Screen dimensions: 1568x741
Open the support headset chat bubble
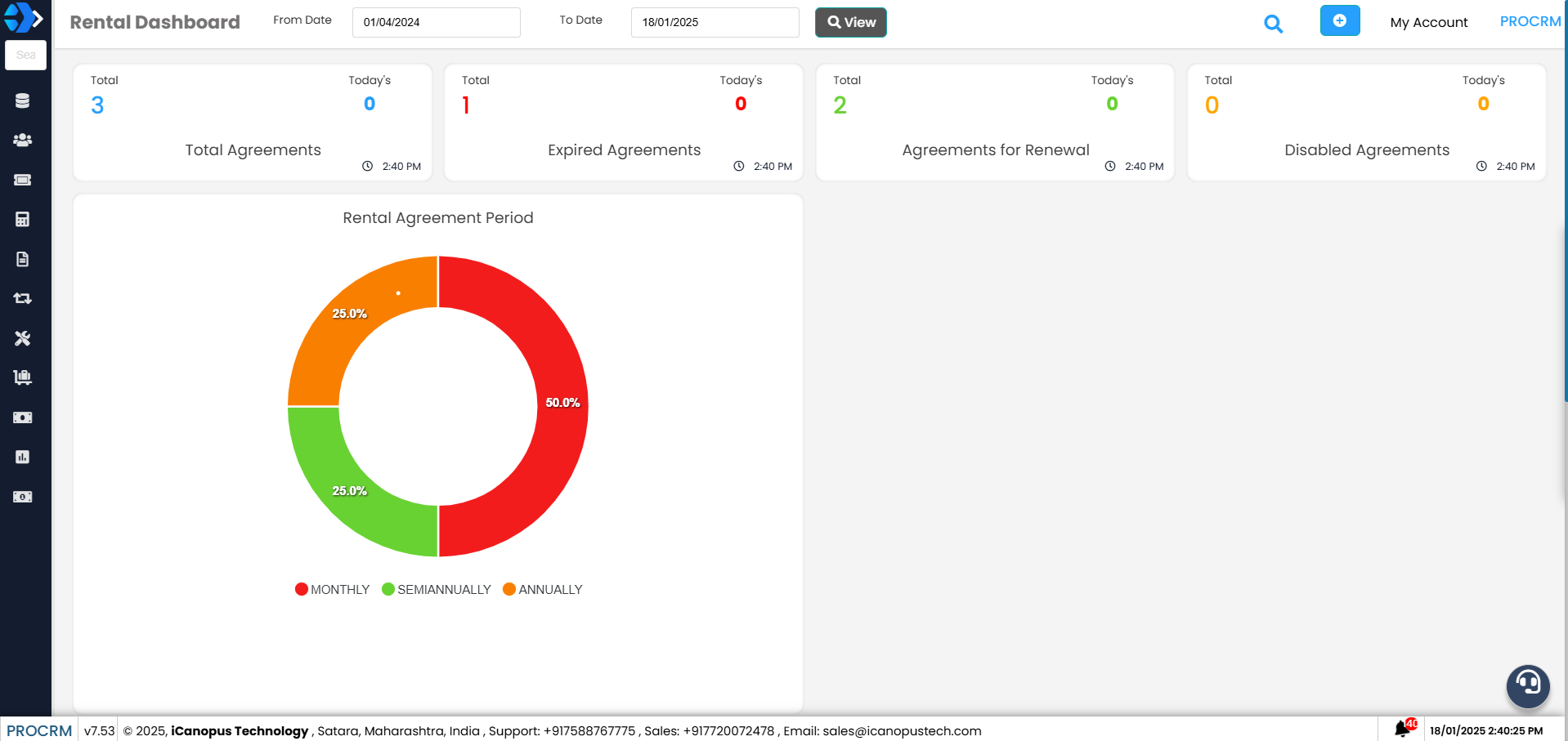(1527, 685)
